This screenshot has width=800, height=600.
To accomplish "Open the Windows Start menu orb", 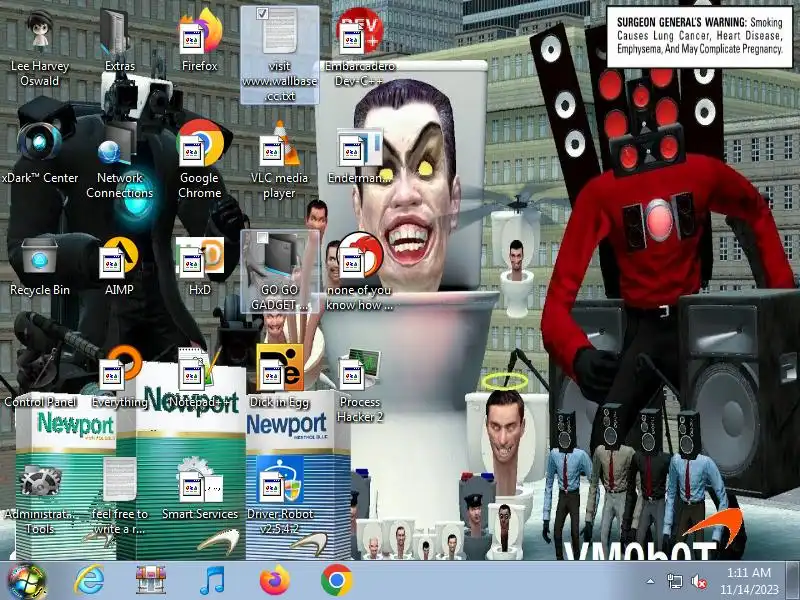I will pyautogui.click(x=26, y=581).
